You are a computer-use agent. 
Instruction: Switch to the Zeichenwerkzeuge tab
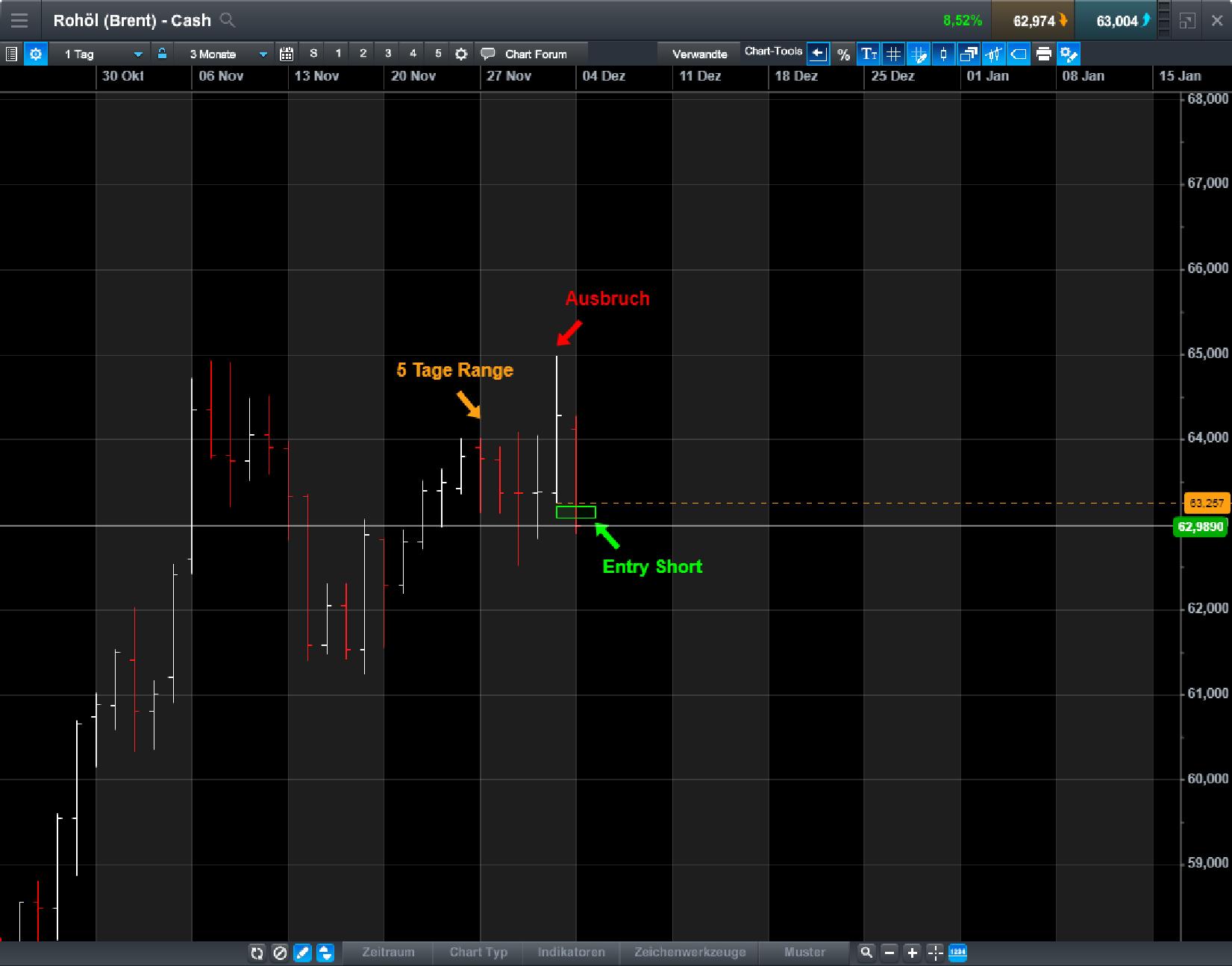click(x=690, y=953)
